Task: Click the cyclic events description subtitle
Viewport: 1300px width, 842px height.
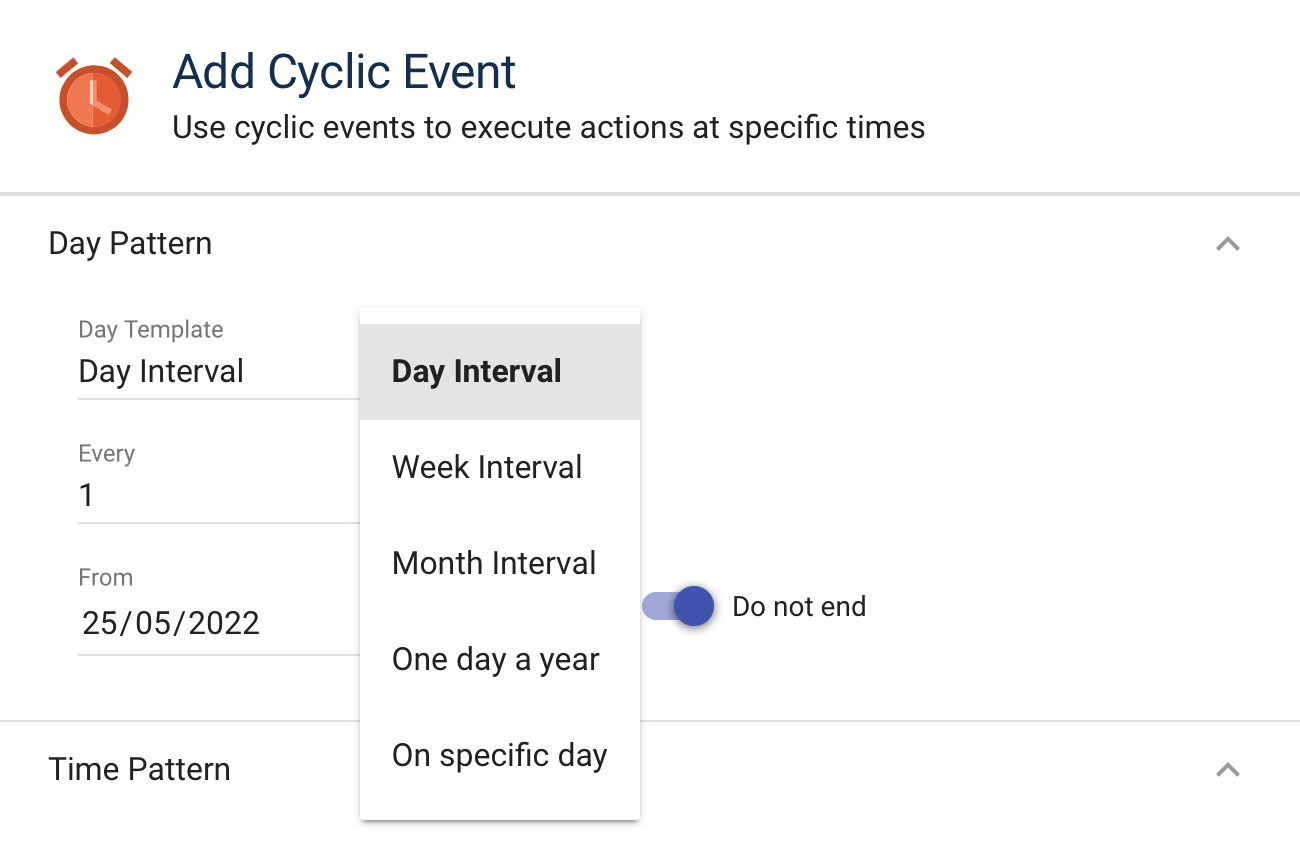Action: 548,128
